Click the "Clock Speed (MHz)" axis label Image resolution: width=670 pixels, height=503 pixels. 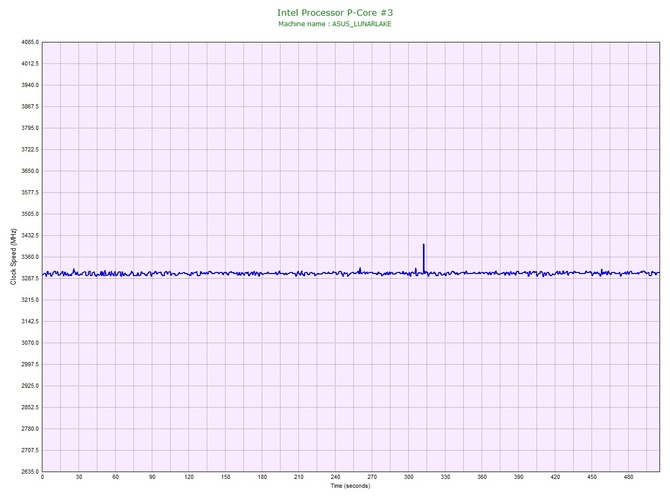tap(13, 256)
